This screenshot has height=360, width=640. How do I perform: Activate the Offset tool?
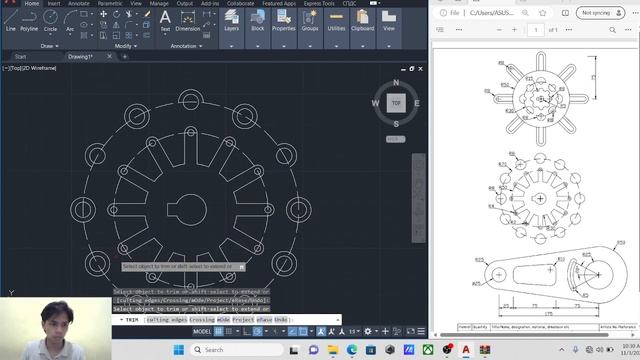pyautogui.click(x=147, y=36)
